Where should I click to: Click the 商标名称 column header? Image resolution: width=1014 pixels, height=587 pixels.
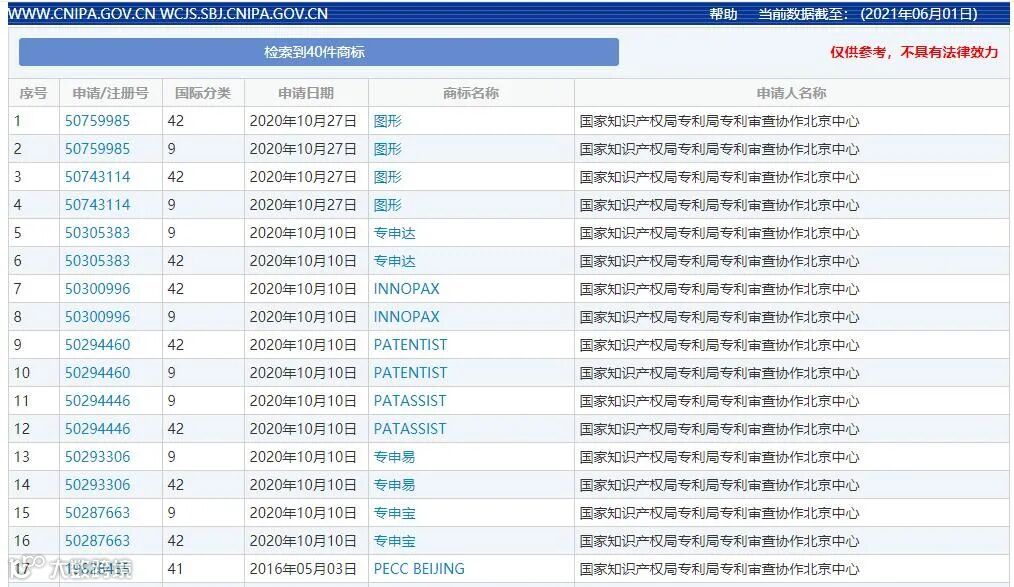471,93
